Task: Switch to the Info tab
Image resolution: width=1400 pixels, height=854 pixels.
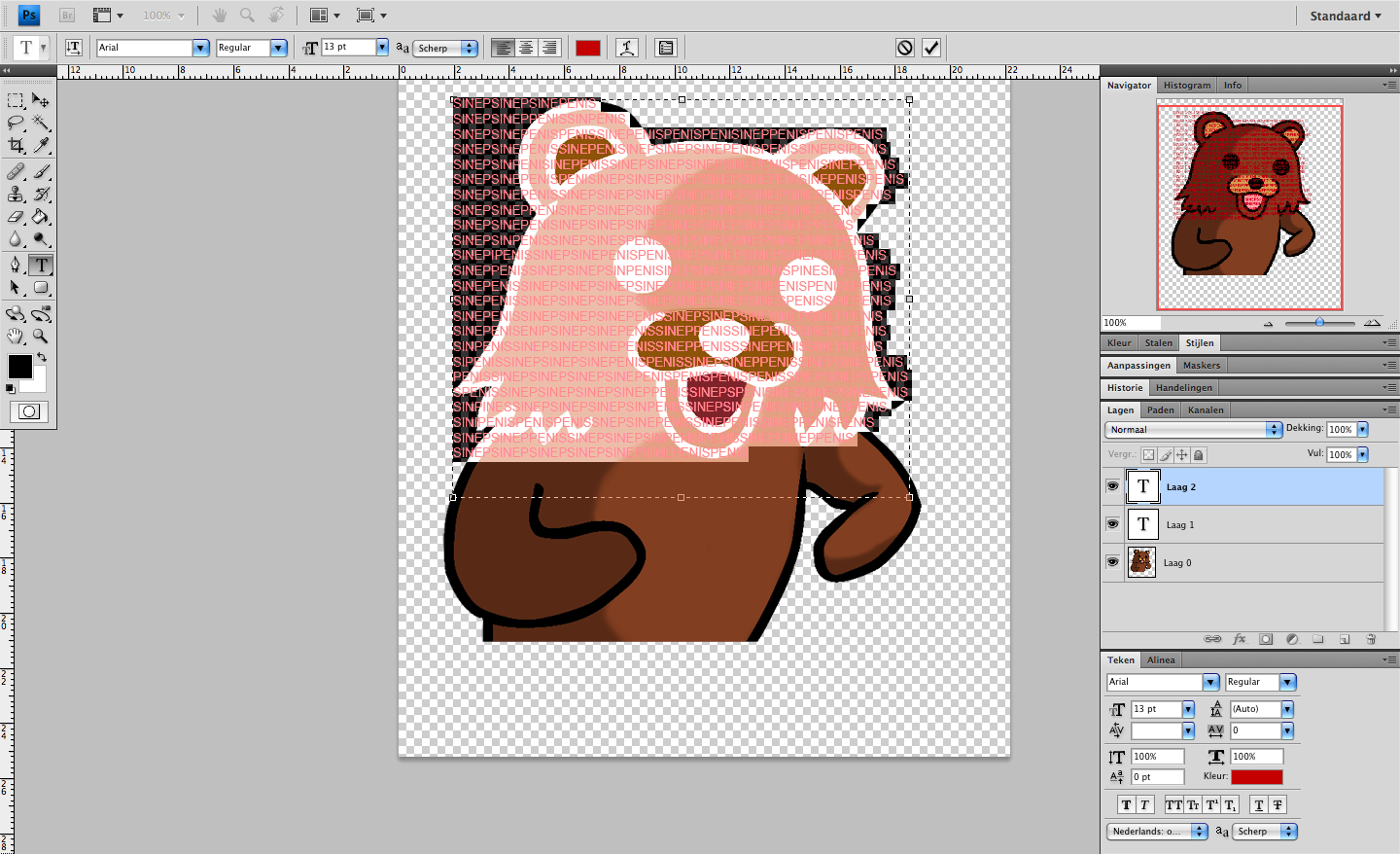Action: point(1233,86)
